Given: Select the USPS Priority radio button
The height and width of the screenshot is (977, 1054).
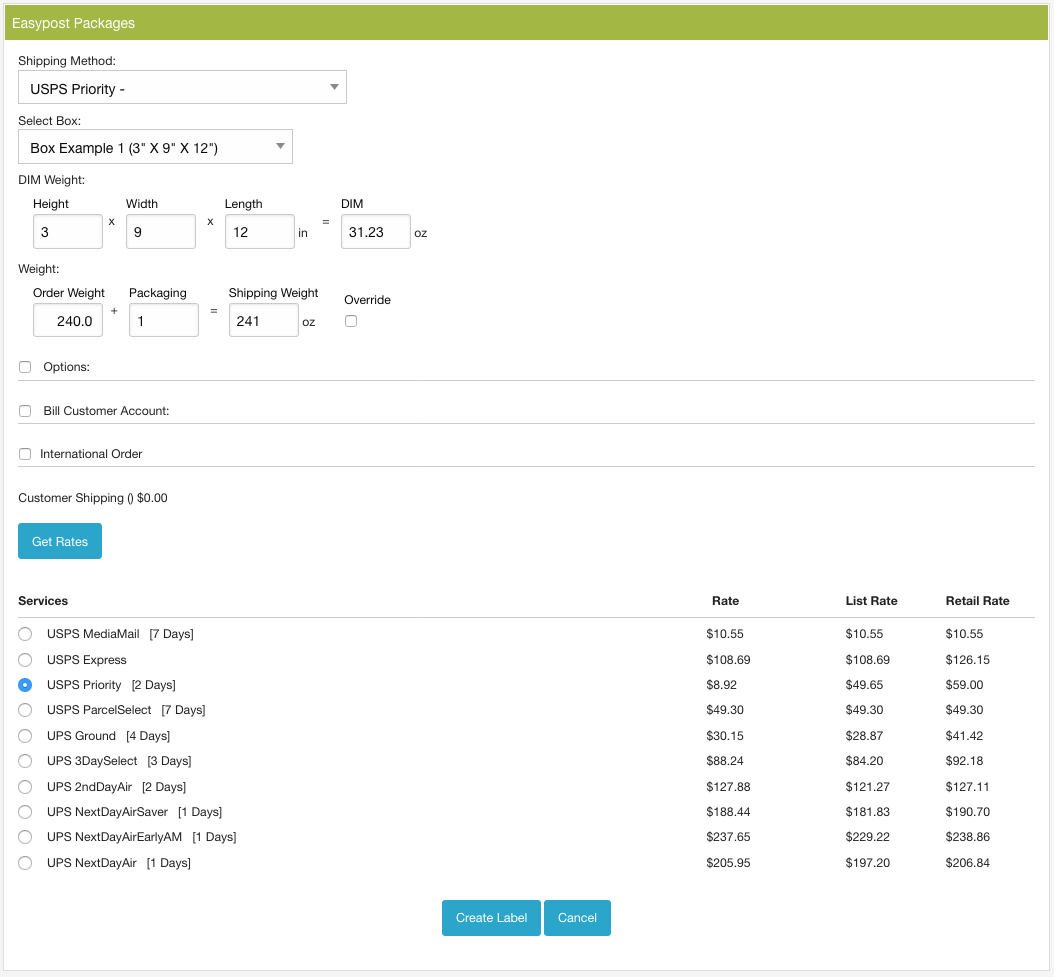Looking at the screenshot, I should 25,685.
